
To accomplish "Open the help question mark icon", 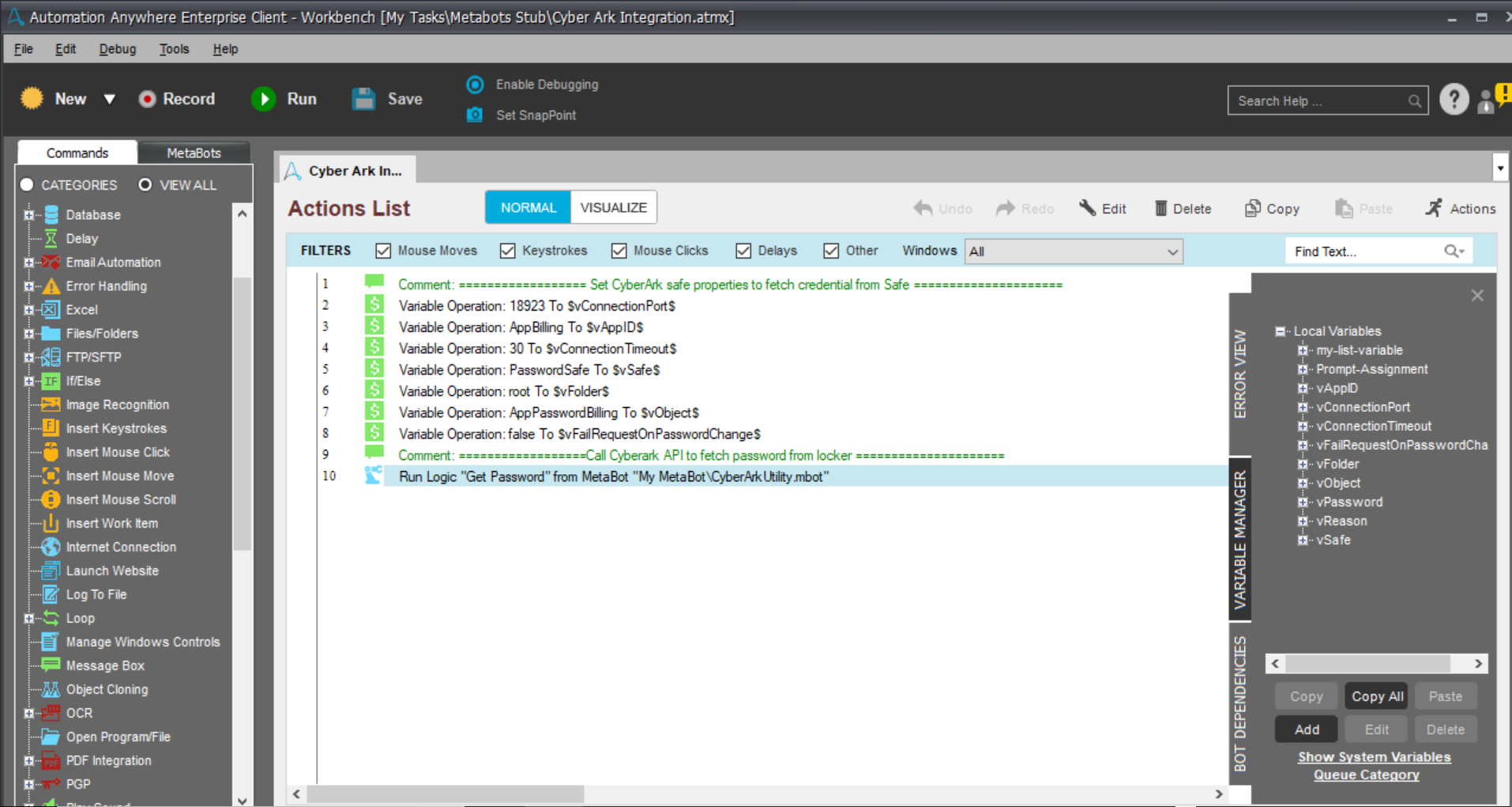I will tap(1454, 100).
